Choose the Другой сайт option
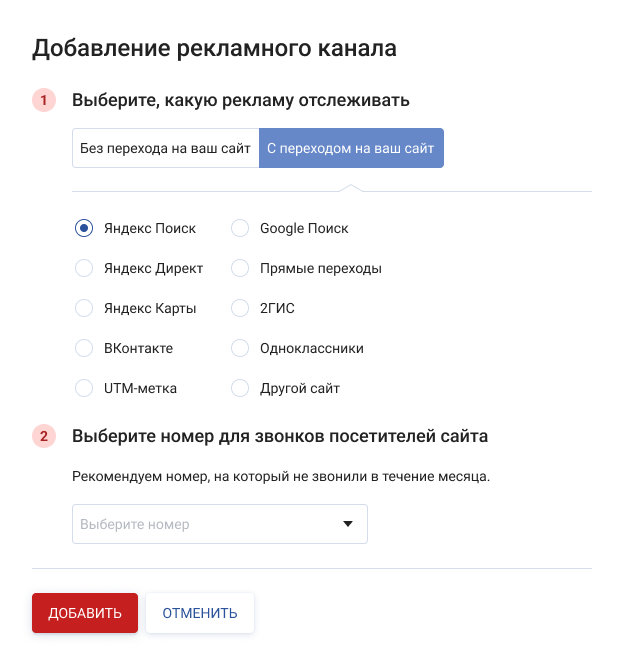Screen dimensions: 624x665 [240, 388]
